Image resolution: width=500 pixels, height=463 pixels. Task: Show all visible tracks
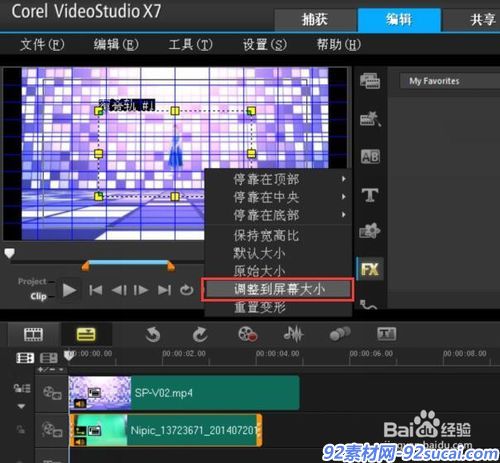25,358
